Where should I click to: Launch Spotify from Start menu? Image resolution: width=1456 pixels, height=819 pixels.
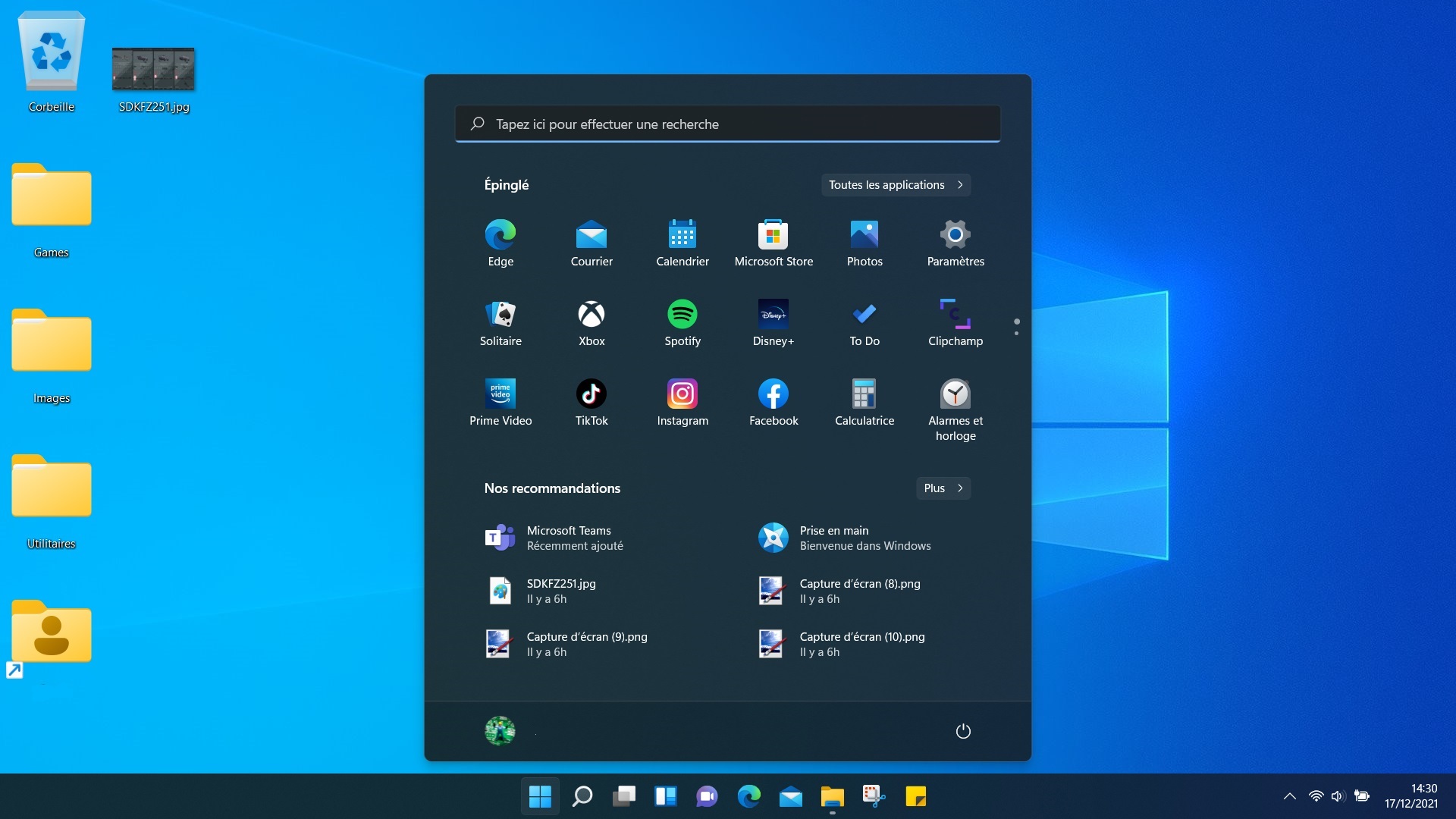[x=682, y=322]
